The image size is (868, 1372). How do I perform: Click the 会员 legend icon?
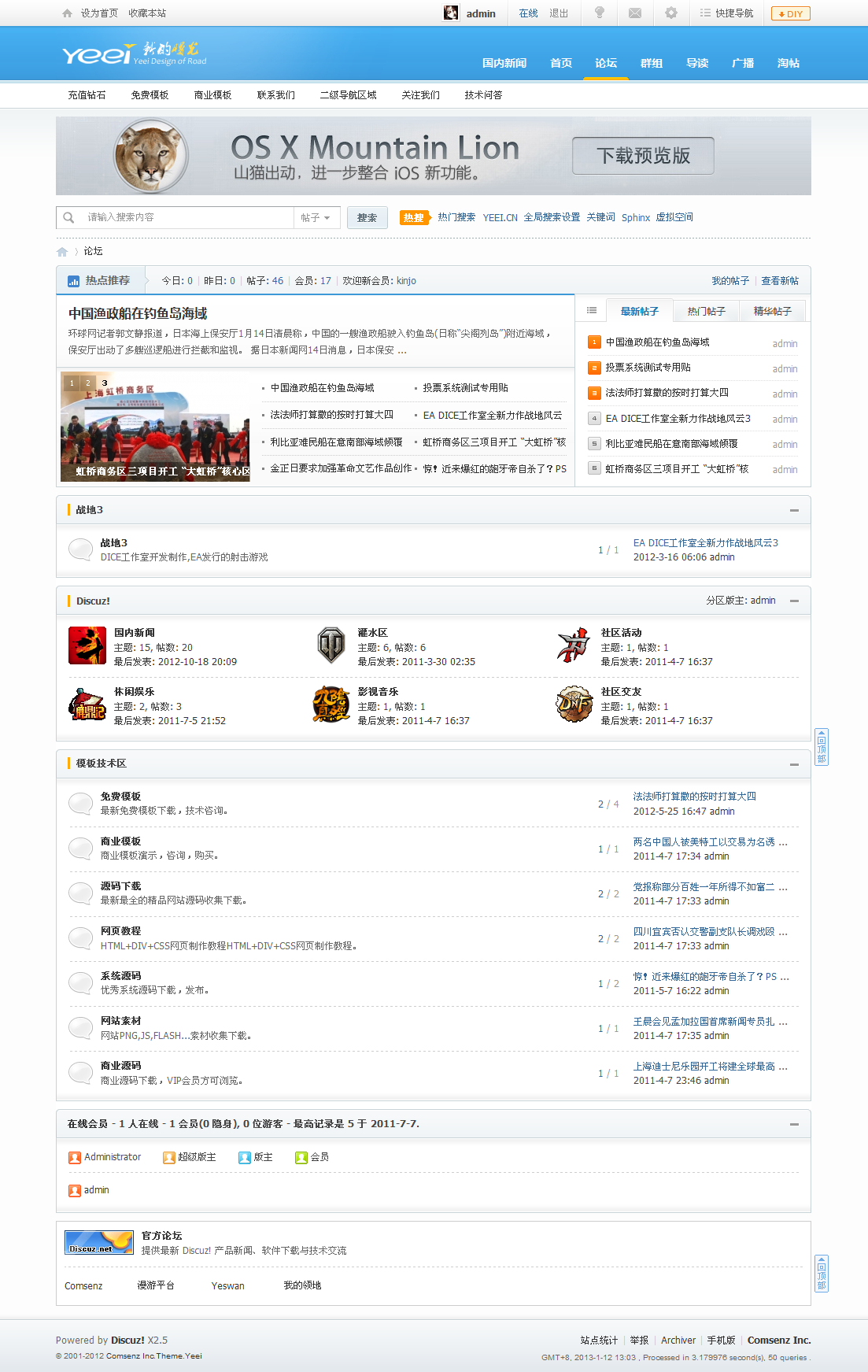301,1158
